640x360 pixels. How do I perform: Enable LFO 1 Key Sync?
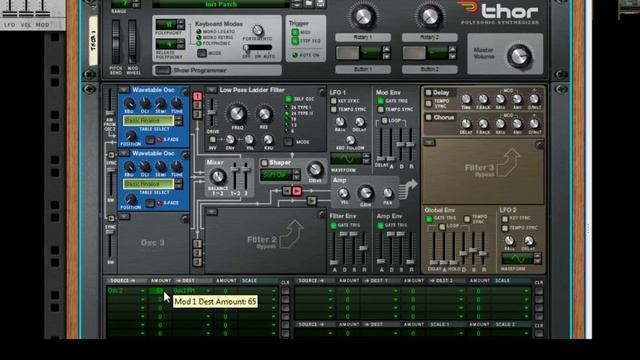click(x=334, y=101)
